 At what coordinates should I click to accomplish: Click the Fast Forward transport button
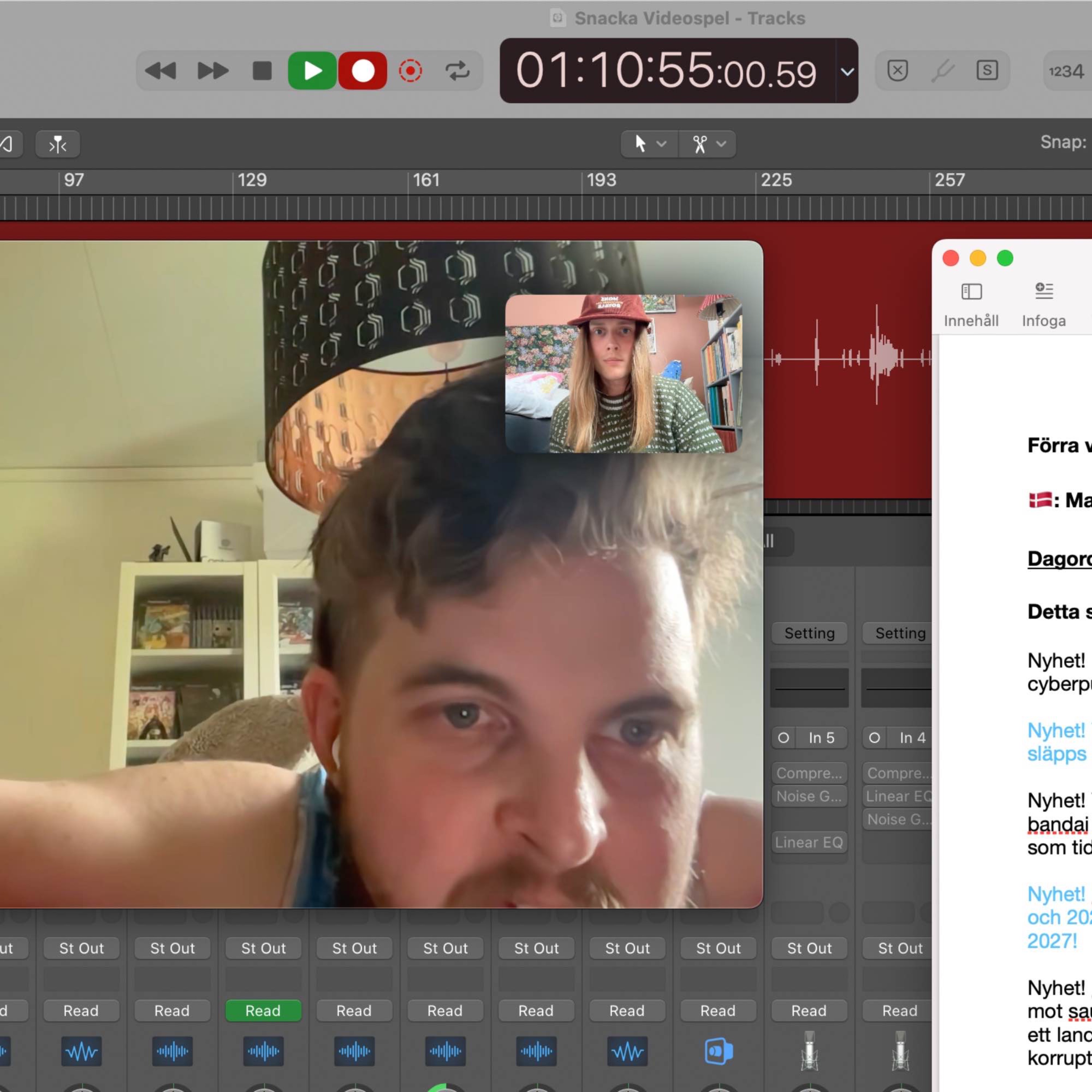pos(213,71)
